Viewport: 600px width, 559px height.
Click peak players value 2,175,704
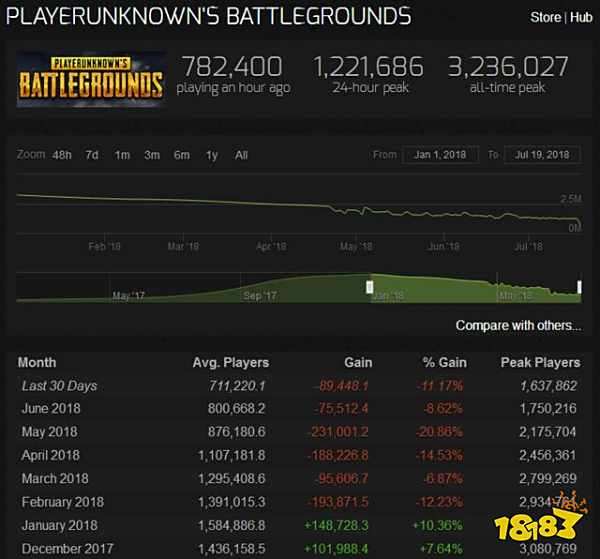(548, 432)
